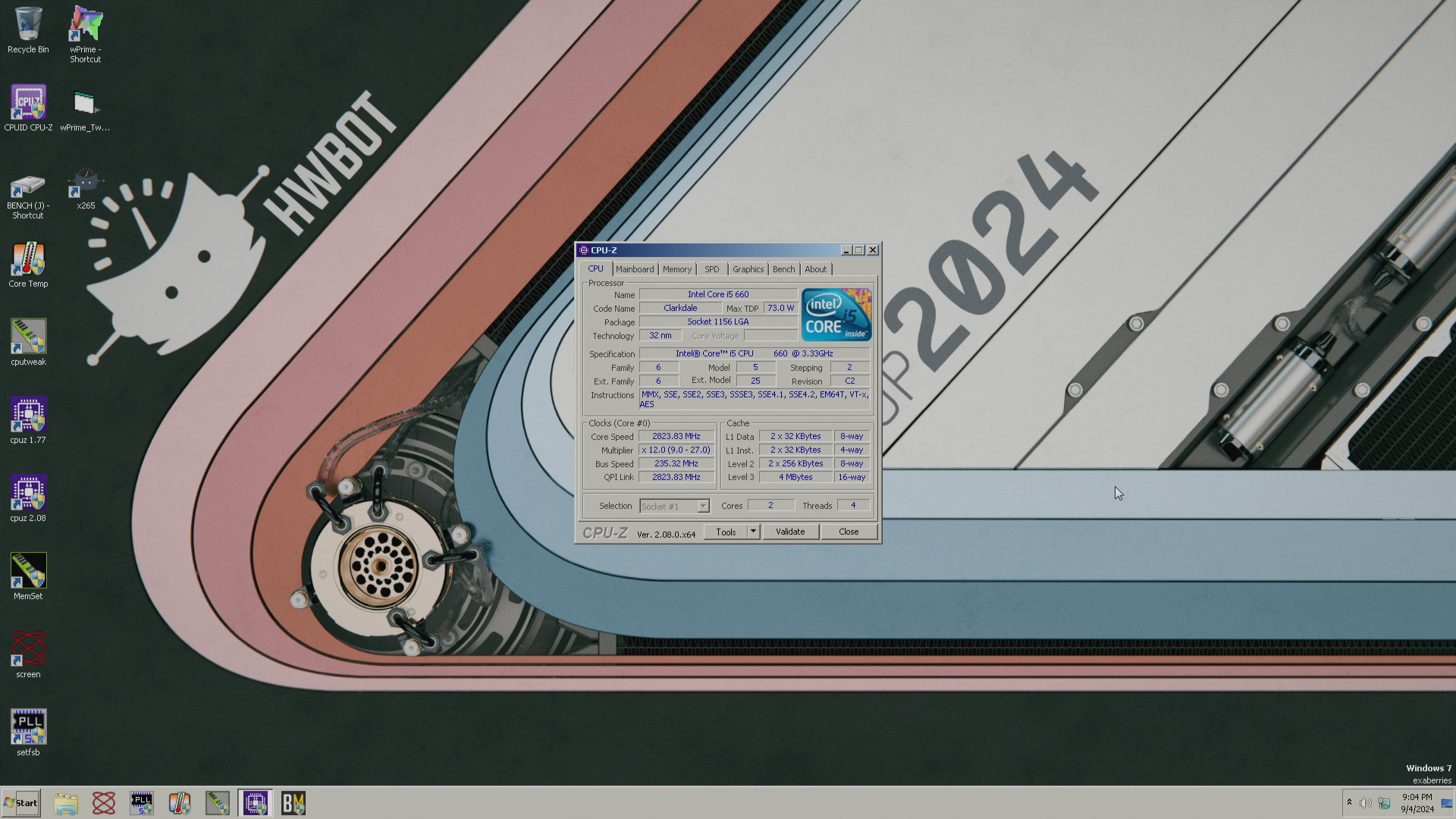Click the Package value Socket 1156 LGA
The height and width of the screenshot is (819, 1456).
(x=718, y=322)
